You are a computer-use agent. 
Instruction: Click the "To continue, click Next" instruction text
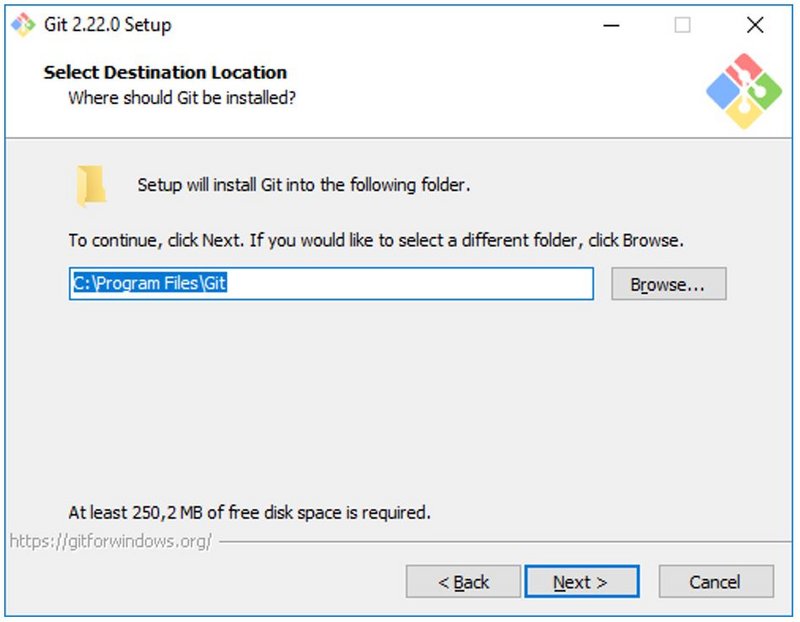pyautogui.click(x=375, y=241)
